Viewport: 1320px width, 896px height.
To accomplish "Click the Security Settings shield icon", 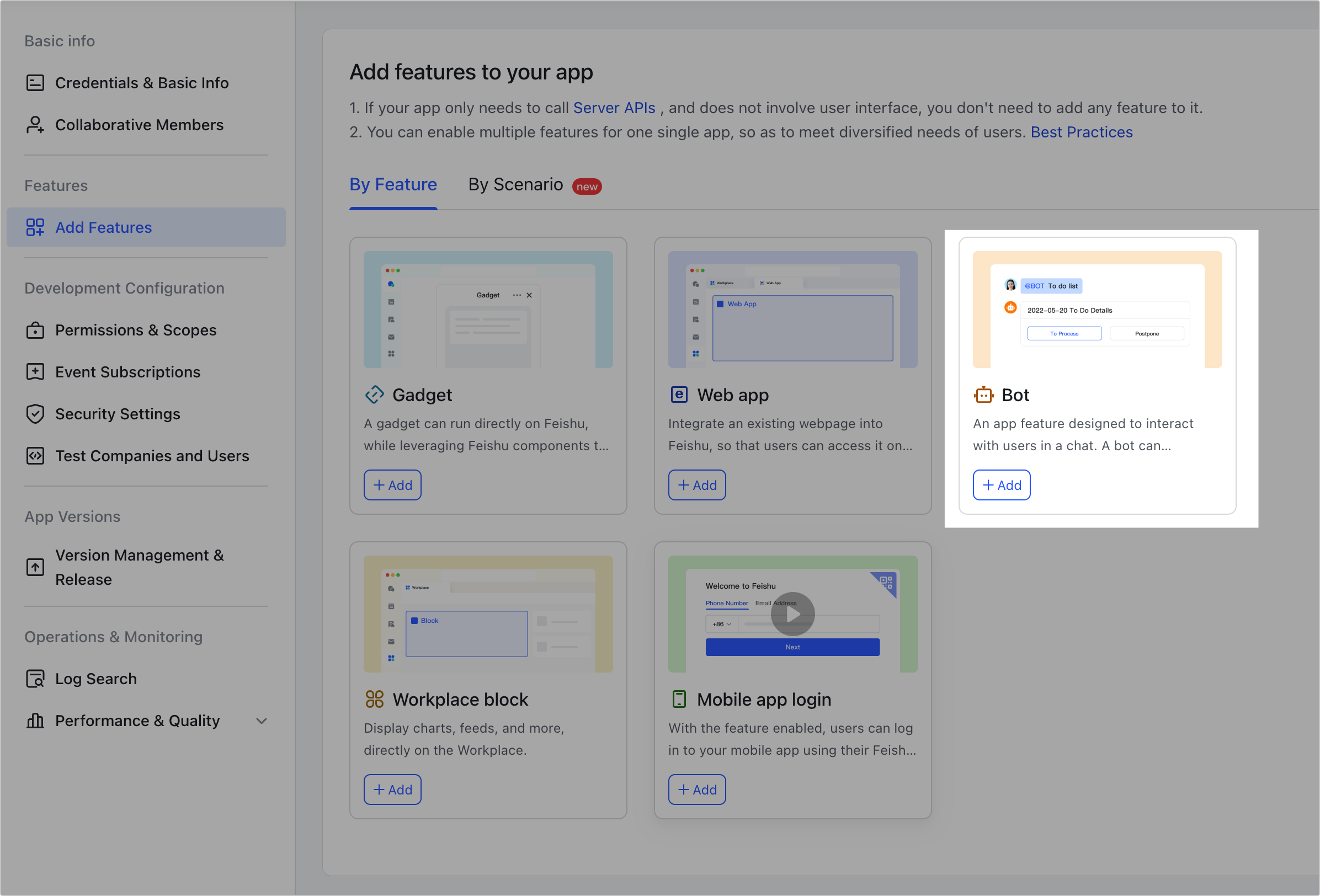I will click(35, 414).
